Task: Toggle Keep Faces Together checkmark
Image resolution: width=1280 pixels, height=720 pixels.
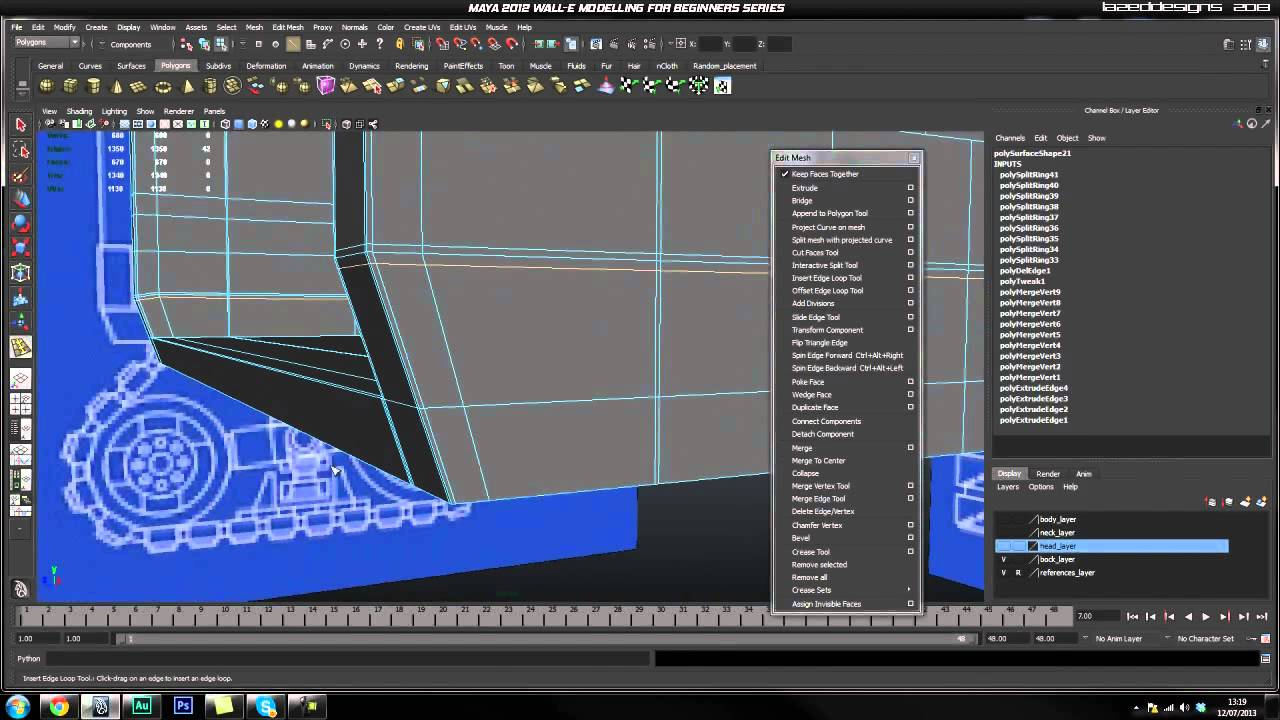Action: click(785, 174)
